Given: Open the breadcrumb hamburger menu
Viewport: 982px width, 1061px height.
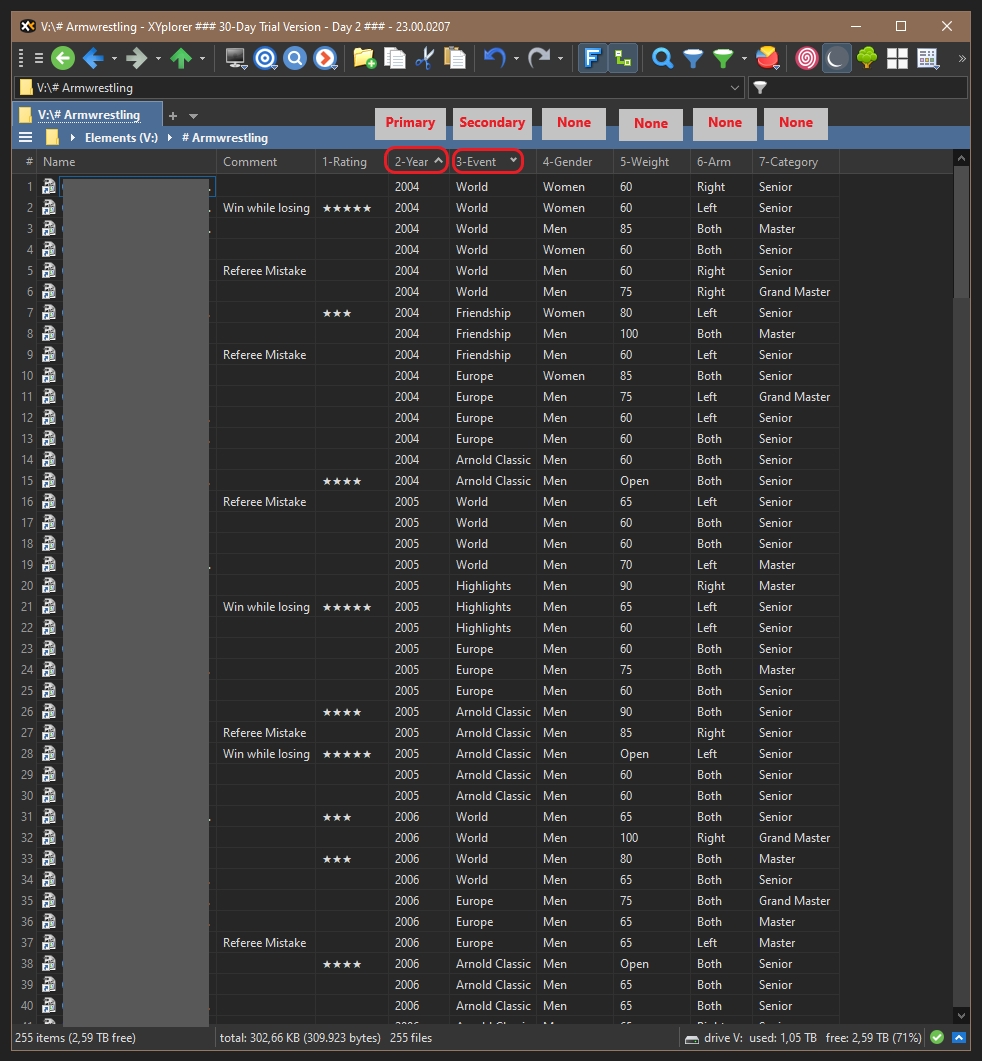Looking at the screenshot, I should click(x=26, y=138).
